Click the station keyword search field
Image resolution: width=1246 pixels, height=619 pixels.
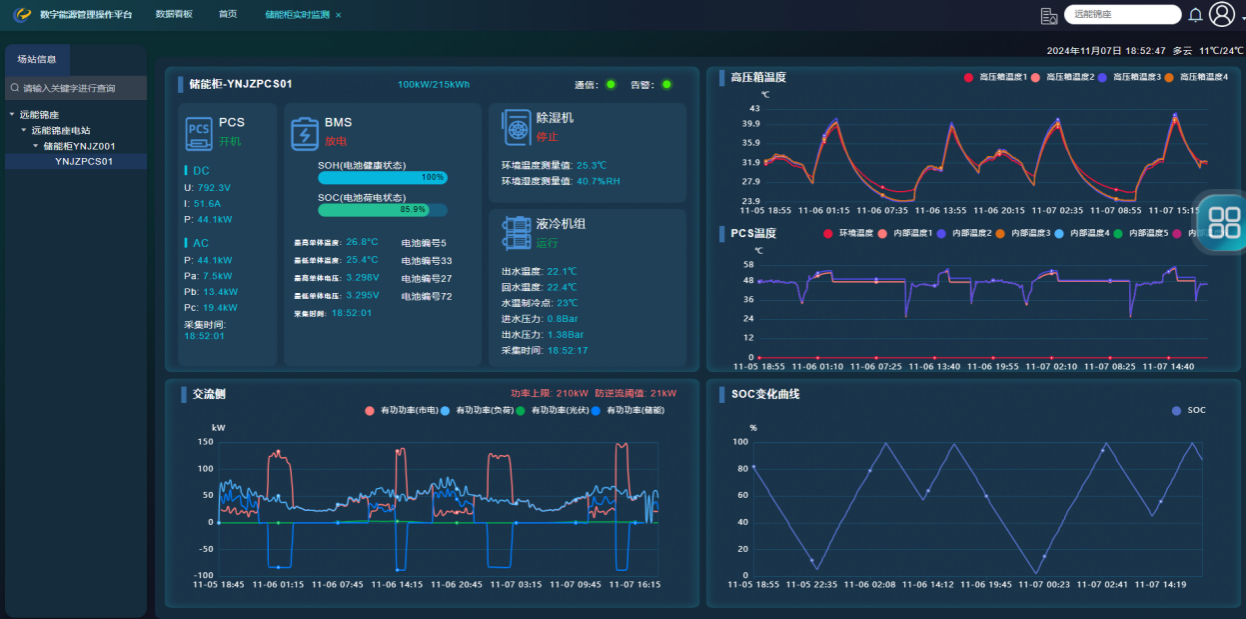80,88
